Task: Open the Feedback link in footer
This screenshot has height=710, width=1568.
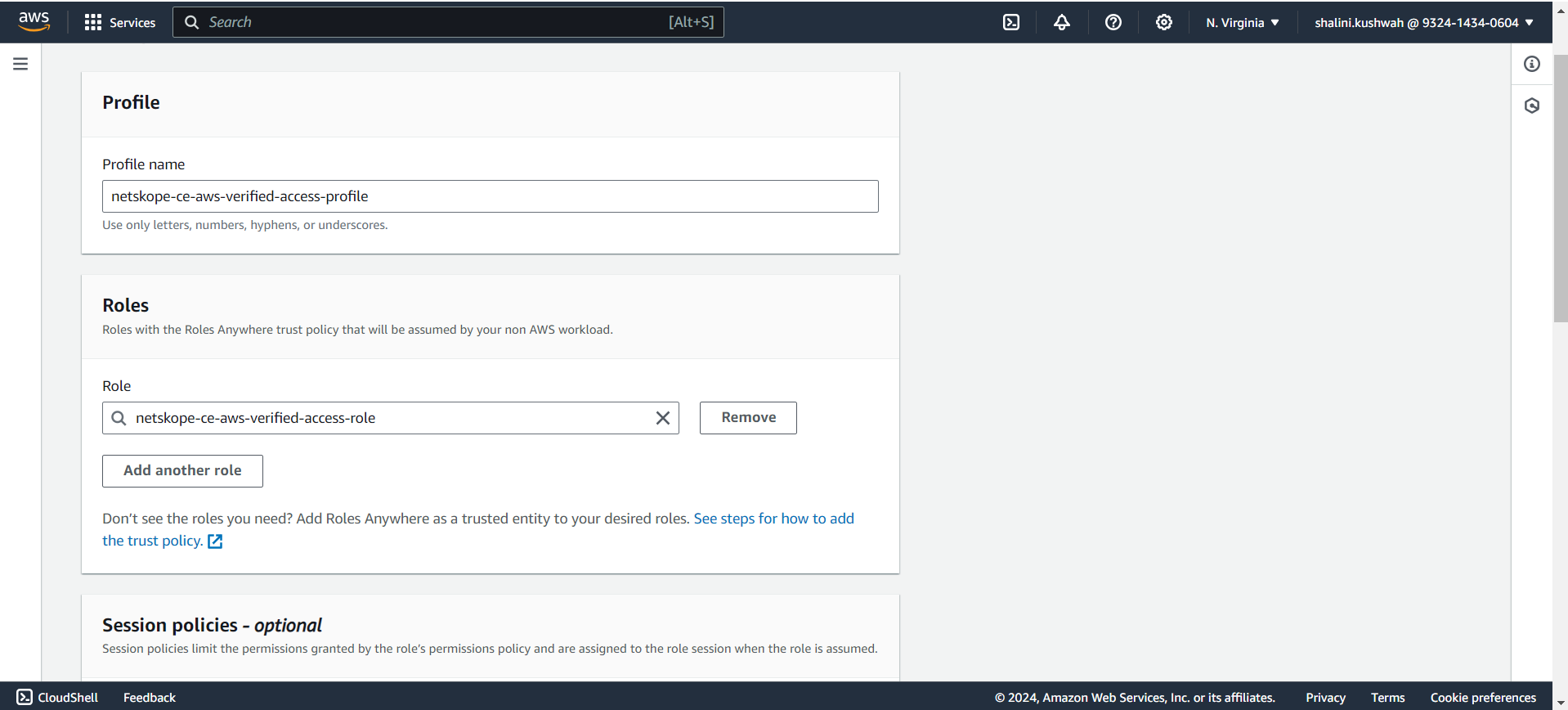Action: point(150,698)
